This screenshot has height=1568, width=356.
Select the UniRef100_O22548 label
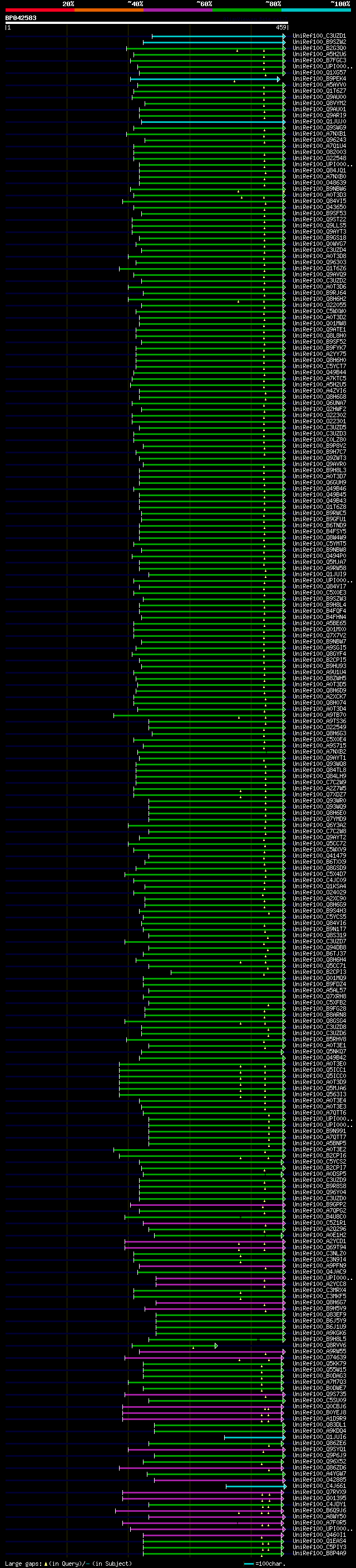[319, 159]
